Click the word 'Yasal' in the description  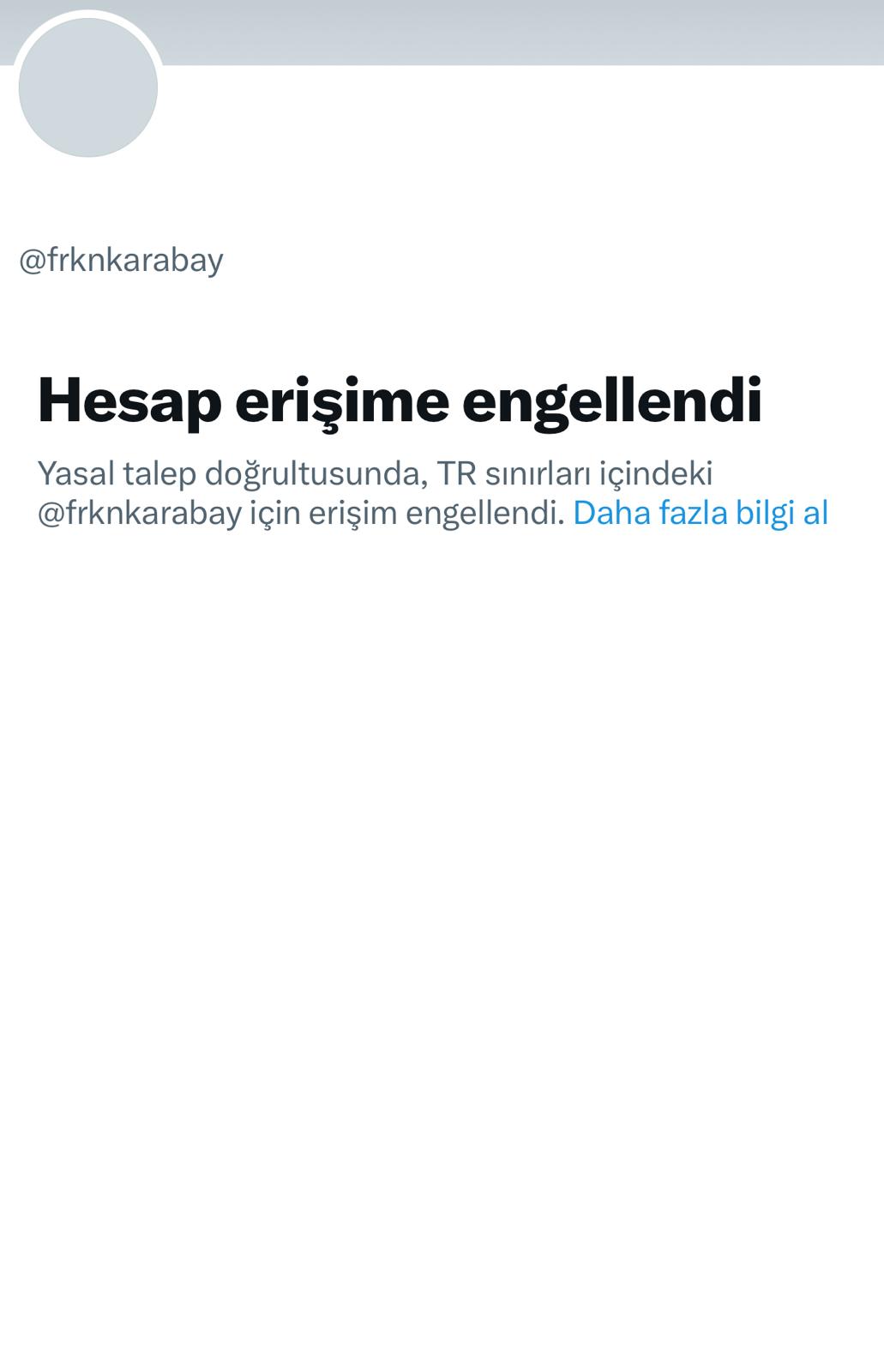tap(76, 473)
